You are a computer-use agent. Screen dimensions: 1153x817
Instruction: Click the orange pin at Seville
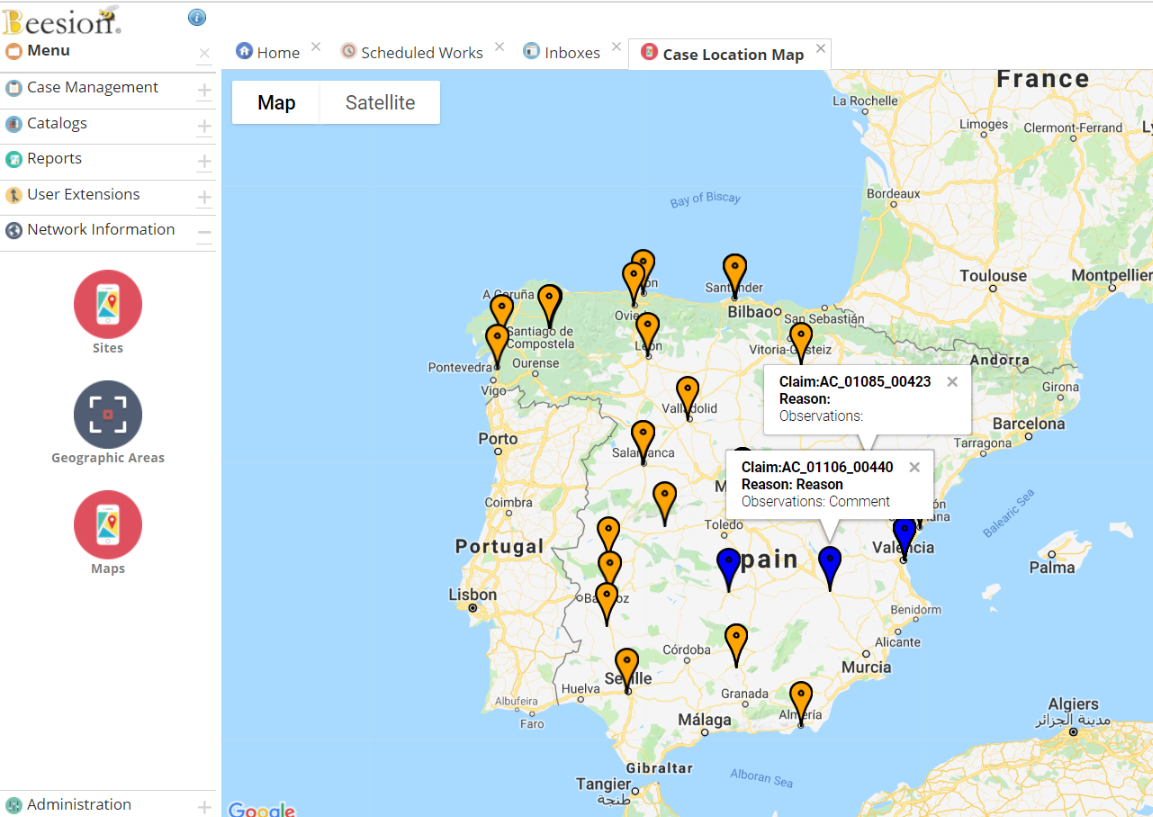point(627,666)
